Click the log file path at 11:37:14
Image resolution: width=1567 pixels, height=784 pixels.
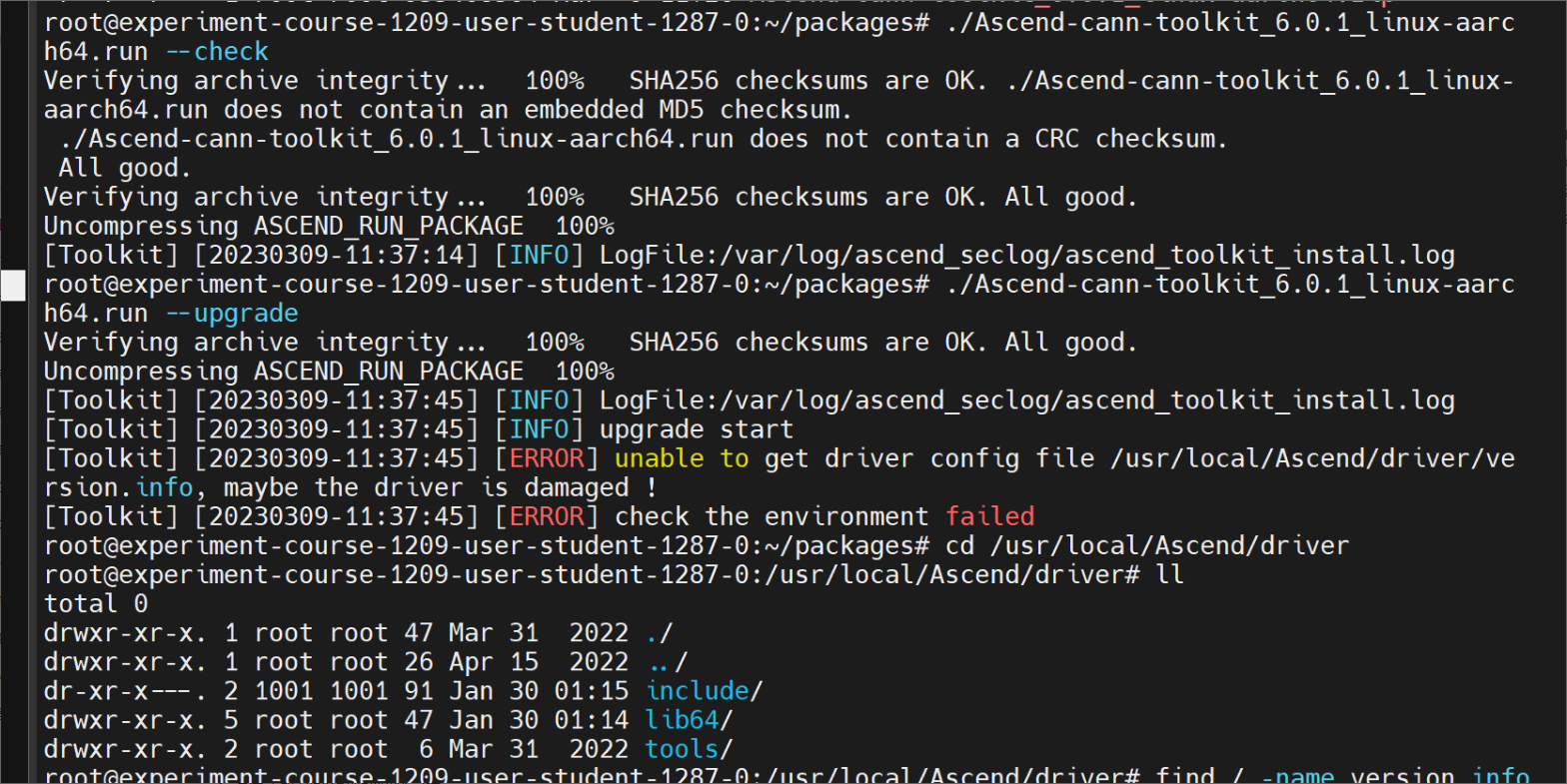1026,256
